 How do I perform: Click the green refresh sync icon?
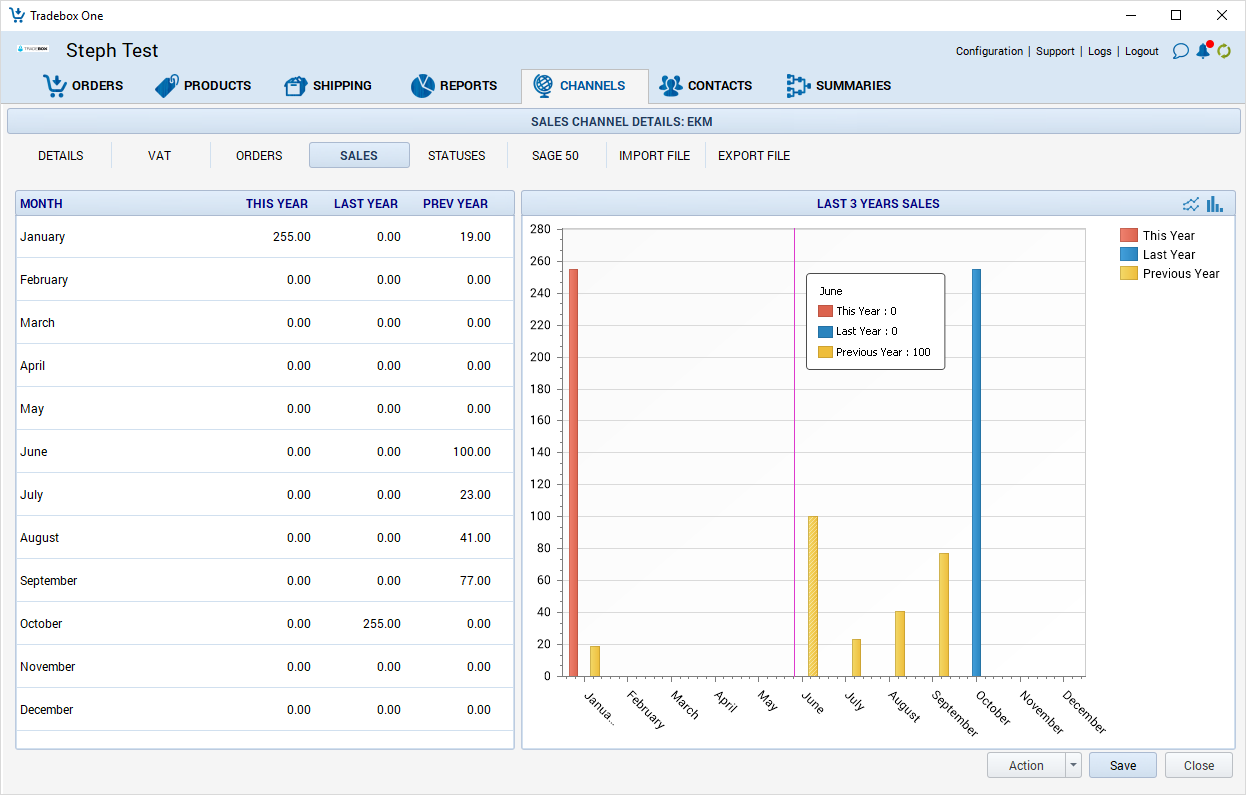[1224, 51]
